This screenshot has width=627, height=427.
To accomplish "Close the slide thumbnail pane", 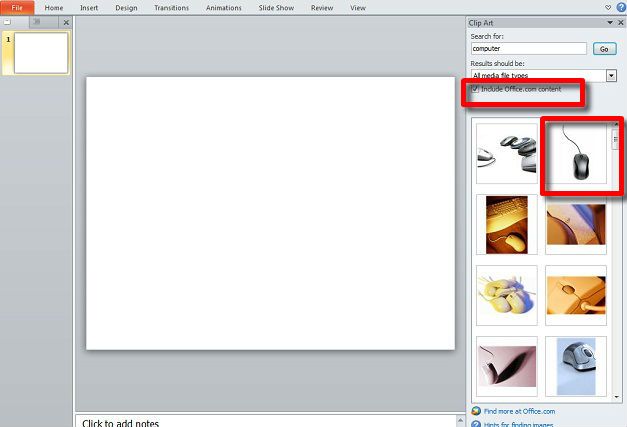I will 66,23.
